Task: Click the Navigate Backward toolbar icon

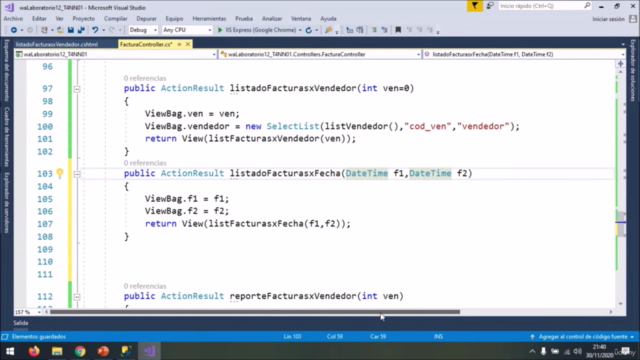Action: coord(13,30)
